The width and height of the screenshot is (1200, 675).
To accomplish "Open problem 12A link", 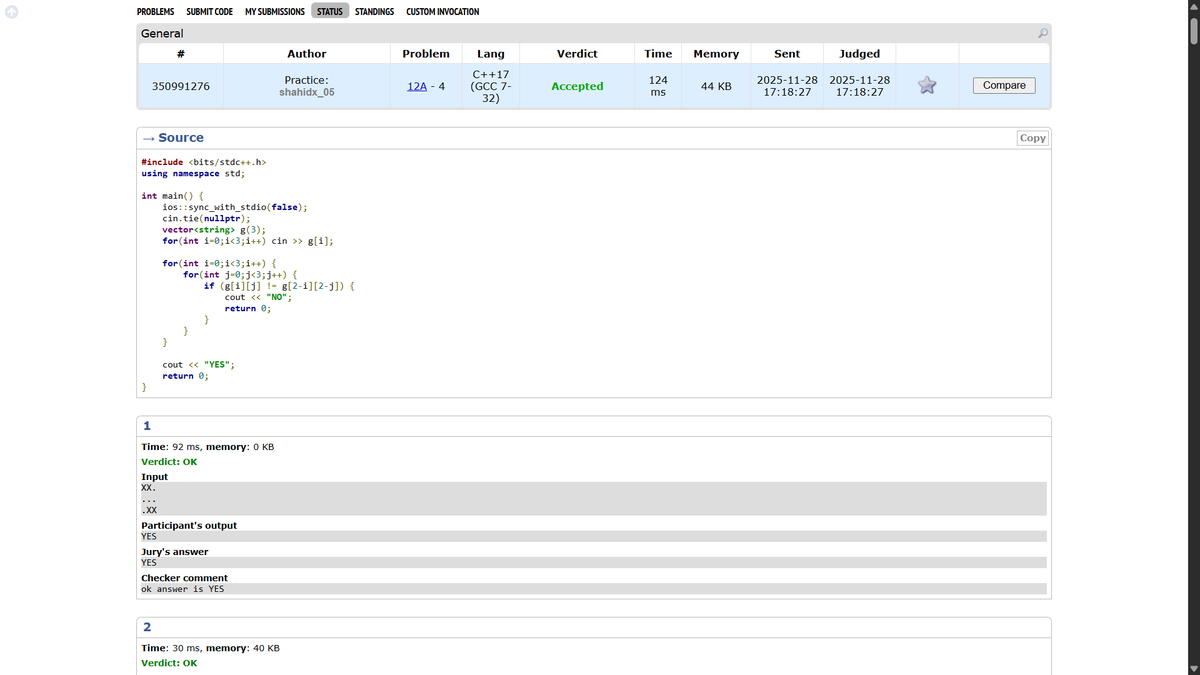I will point(419,86).
